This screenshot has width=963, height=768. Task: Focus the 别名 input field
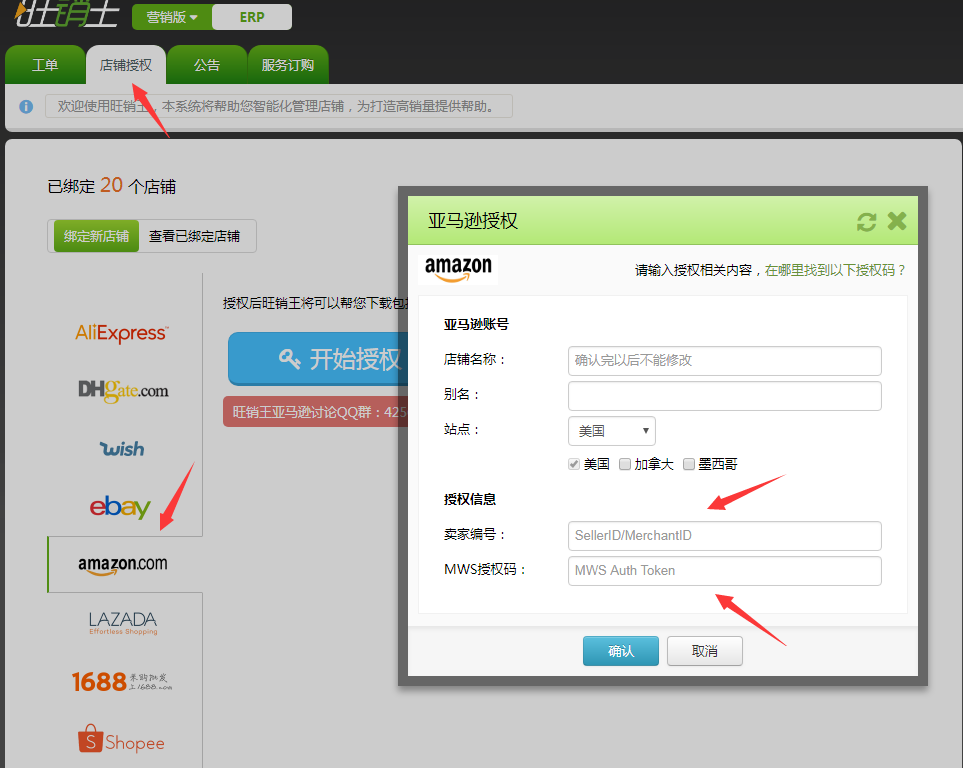point(725,396)
